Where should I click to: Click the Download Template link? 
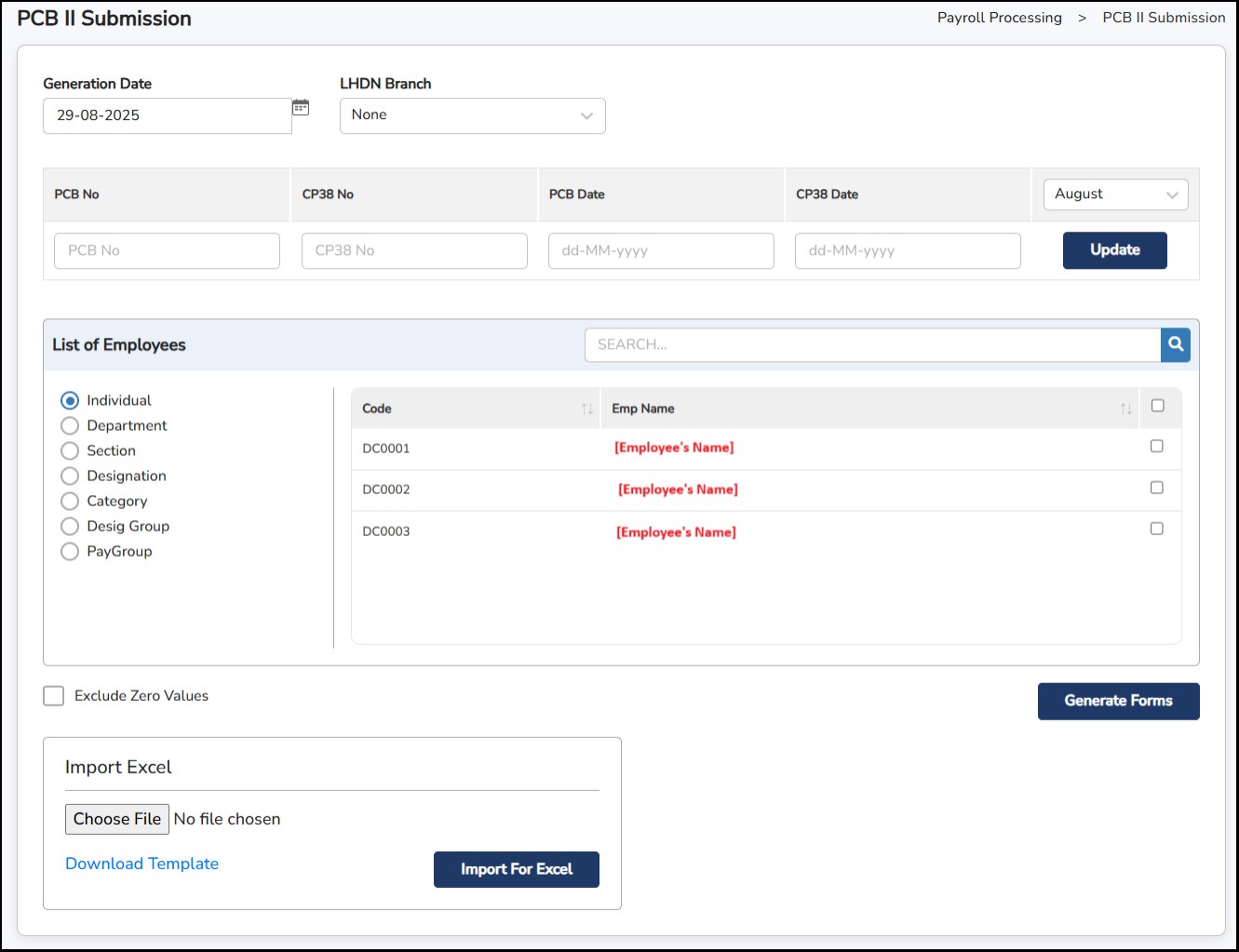141,864
